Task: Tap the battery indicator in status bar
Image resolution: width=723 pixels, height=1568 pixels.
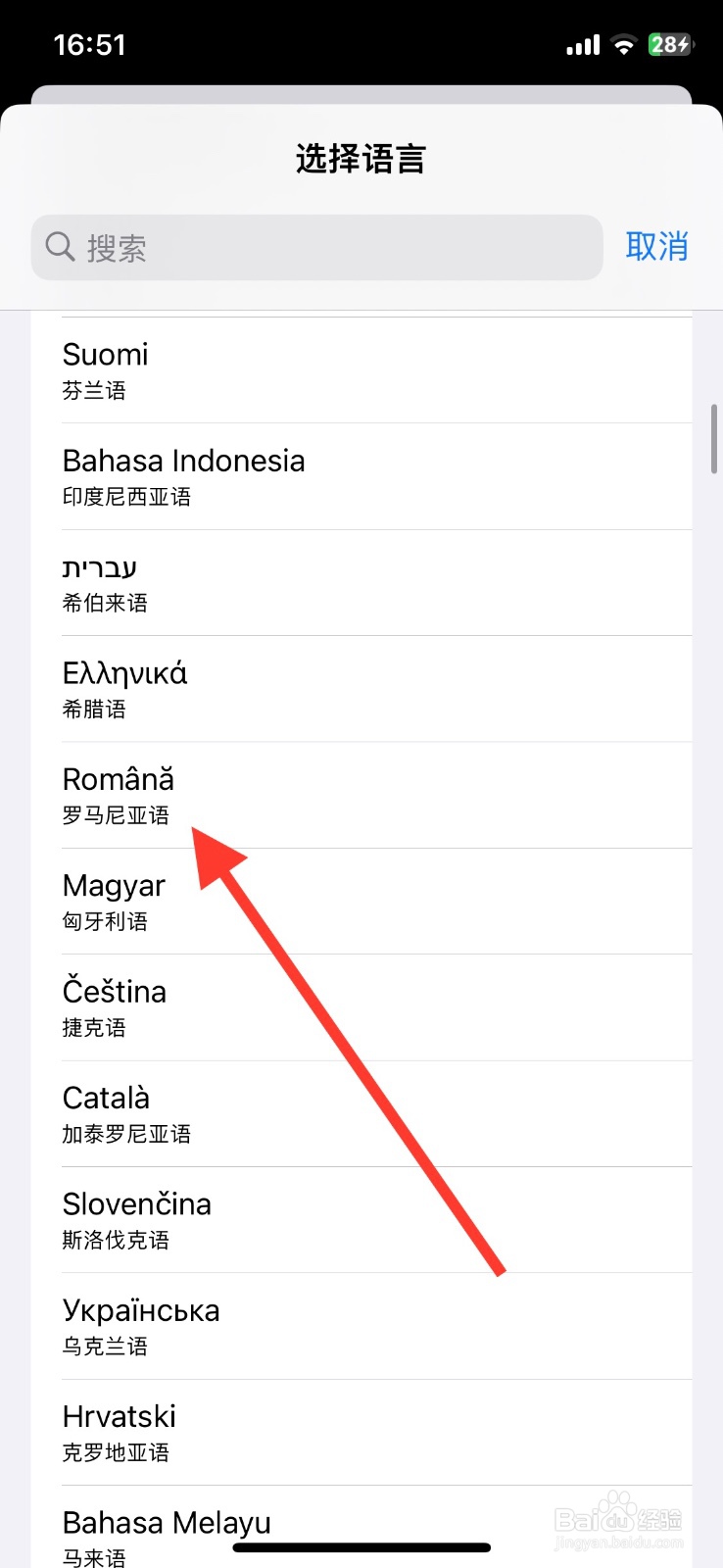Action: [x=670, y=44]
